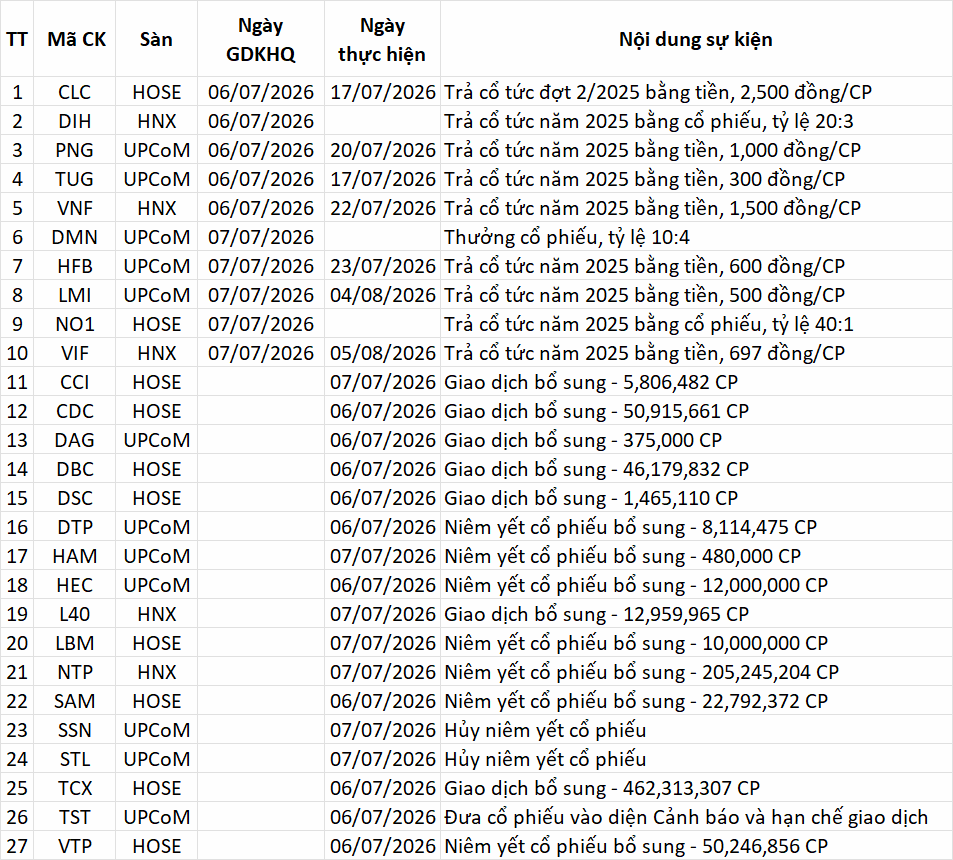Click the 'Ngày GDKHQ' column header

(261, 40)
